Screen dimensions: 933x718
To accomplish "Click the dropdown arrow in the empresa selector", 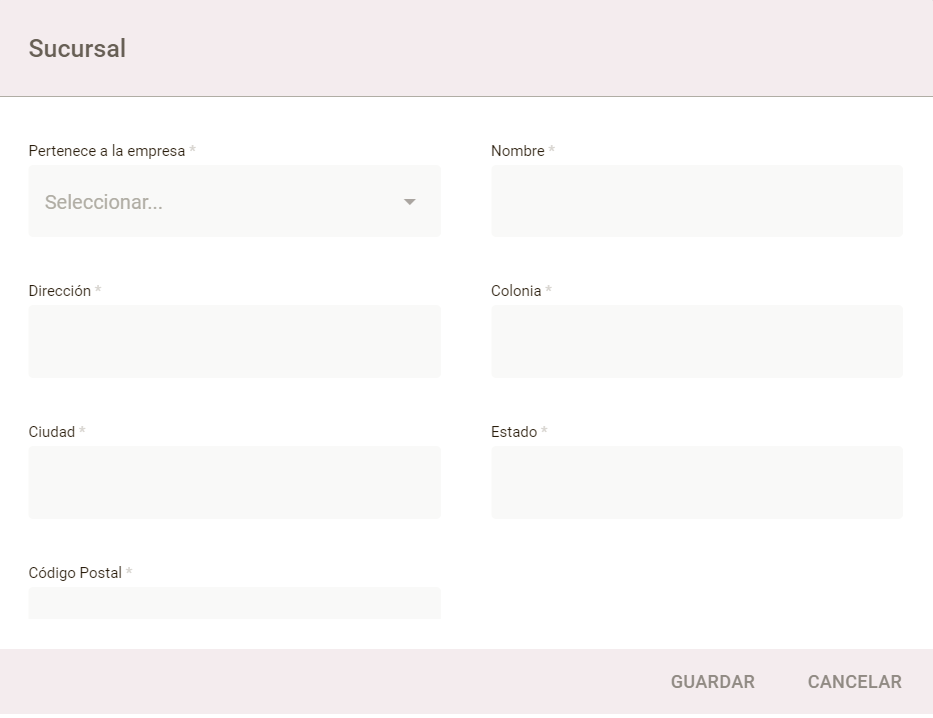I will (409, 202).
